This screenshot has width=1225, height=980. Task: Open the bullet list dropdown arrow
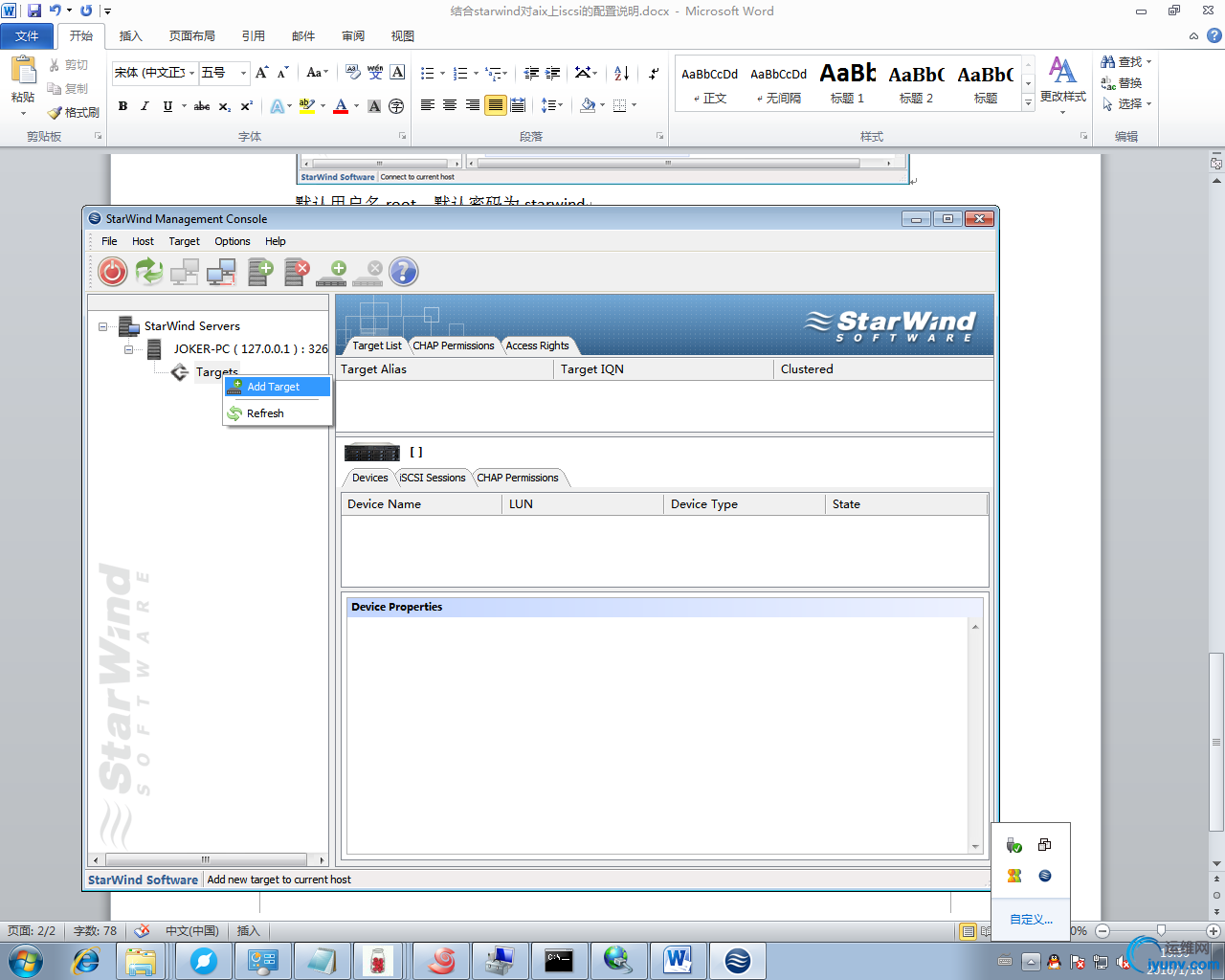pyautogui.click(x=442, y=73)
